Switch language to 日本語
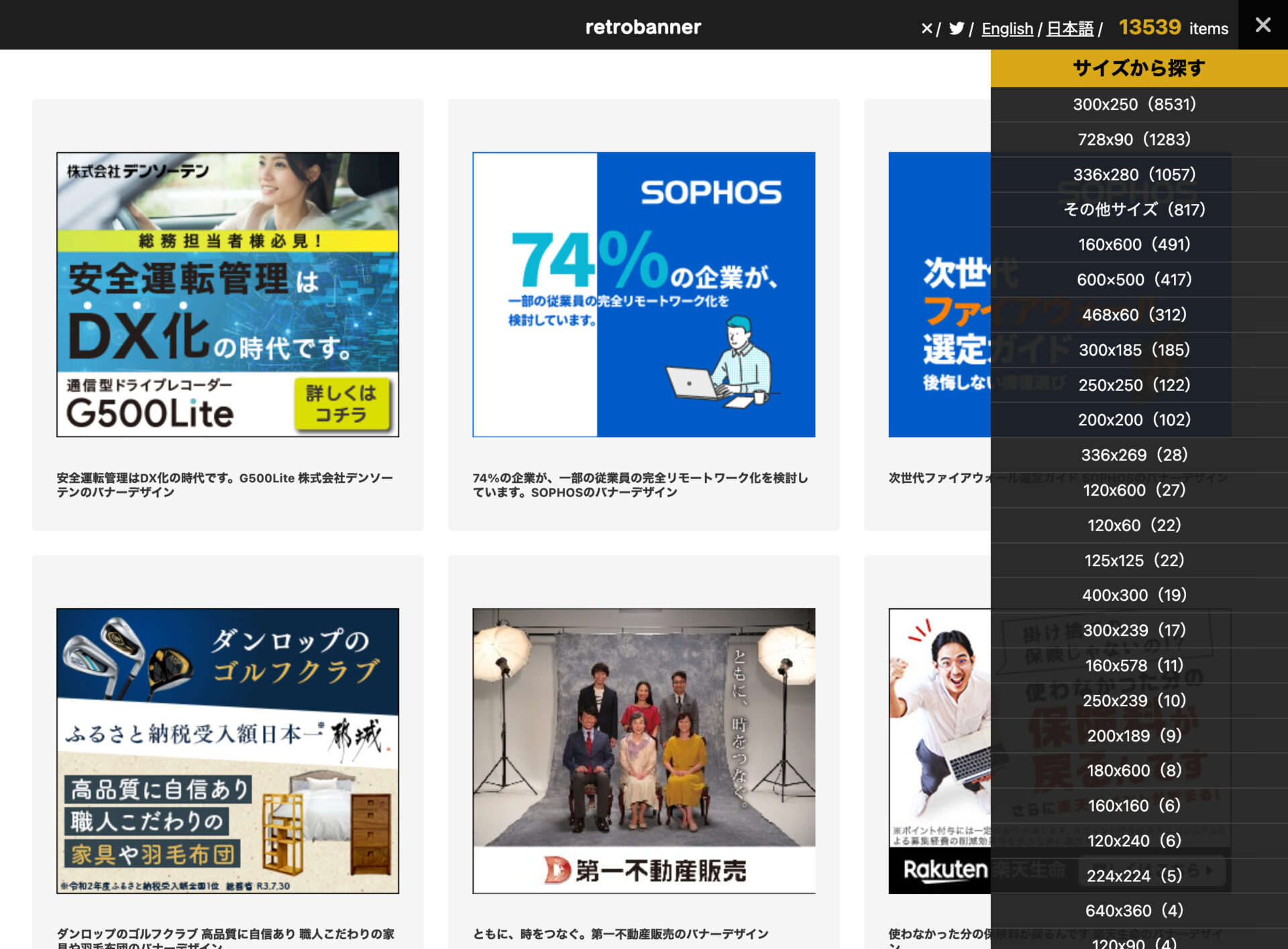 click(1070, 29)
